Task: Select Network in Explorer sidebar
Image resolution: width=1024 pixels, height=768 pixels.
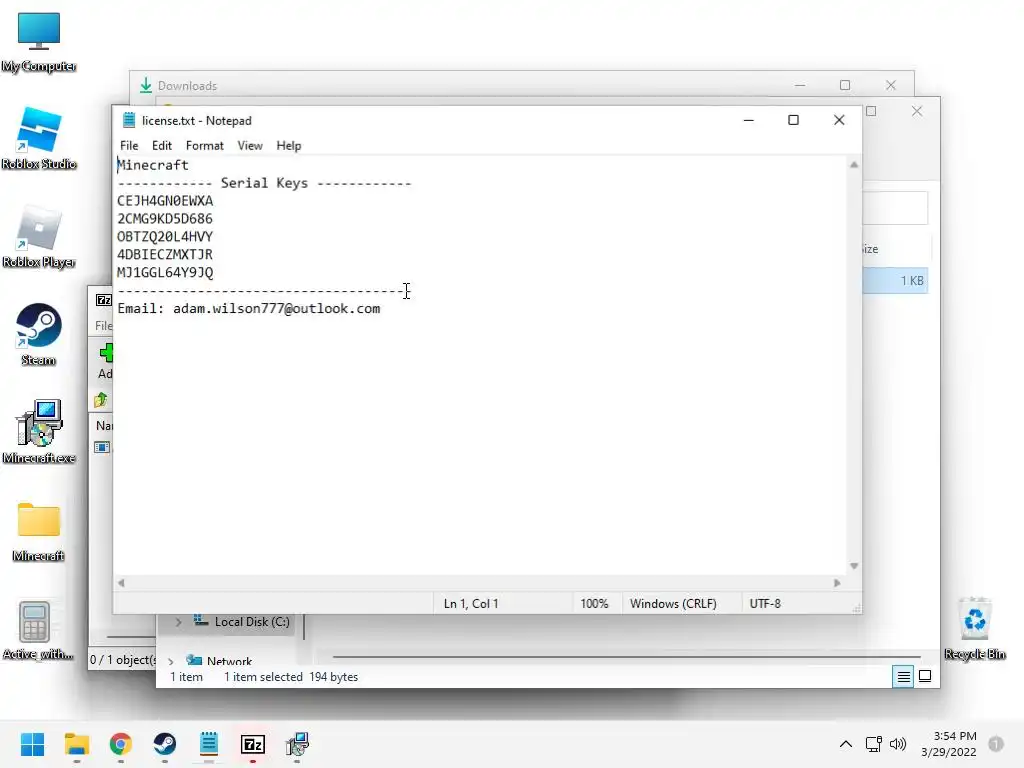Action: point(229,661)
